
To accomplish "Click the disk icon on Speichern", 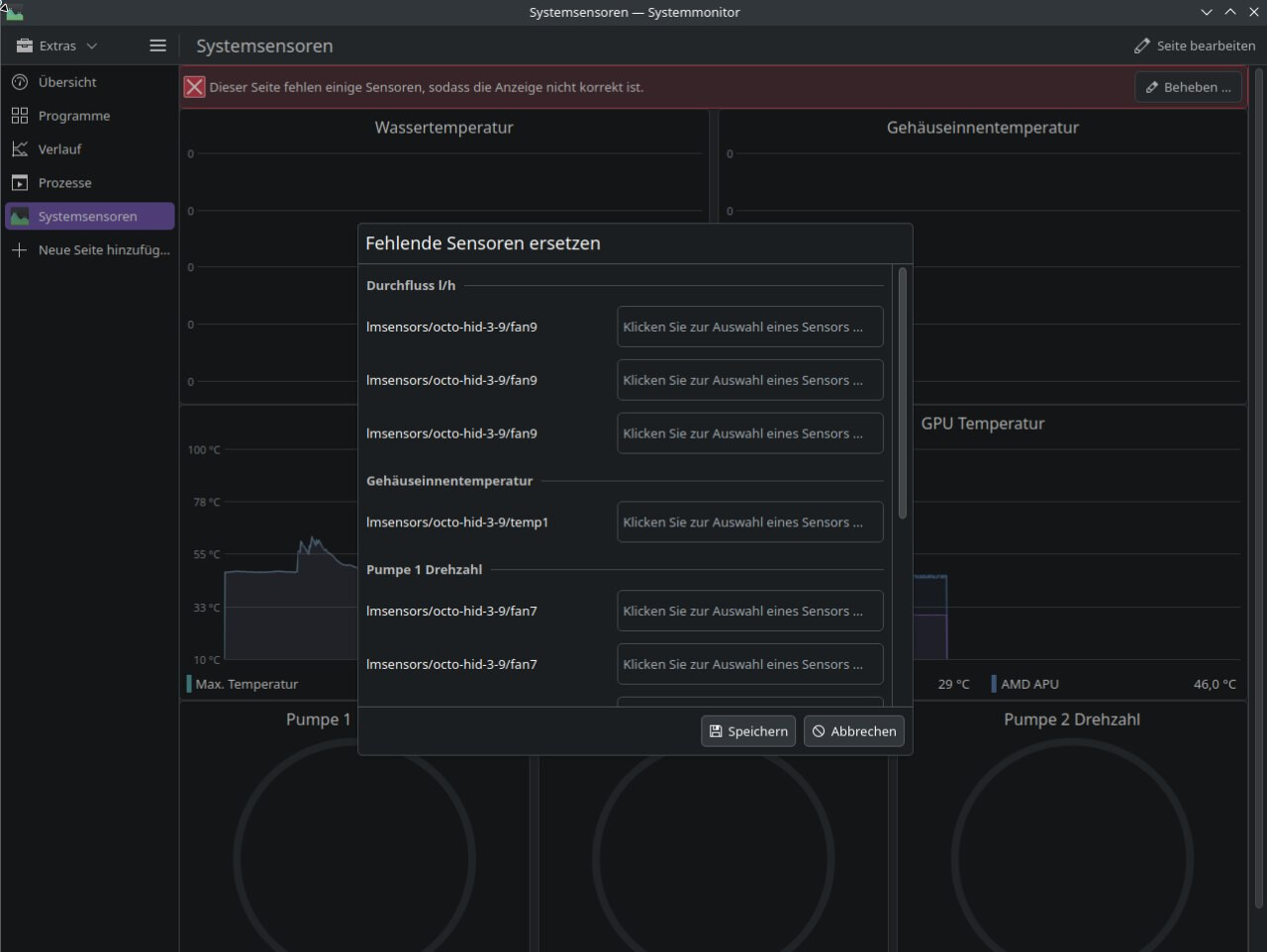I will (716, 731).
